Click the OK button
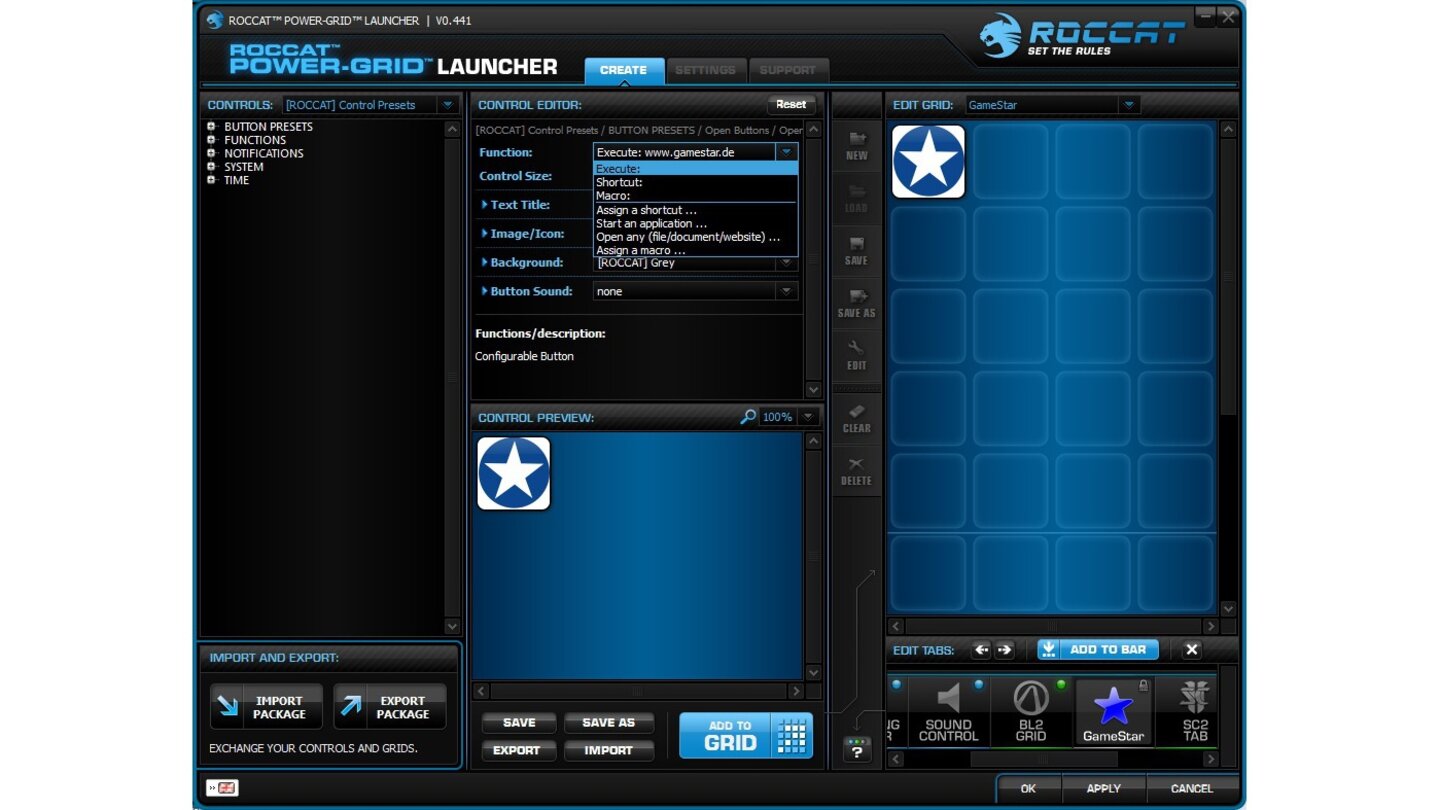Viewport: 1440px width, 810px height. (x=1028, y=788)
